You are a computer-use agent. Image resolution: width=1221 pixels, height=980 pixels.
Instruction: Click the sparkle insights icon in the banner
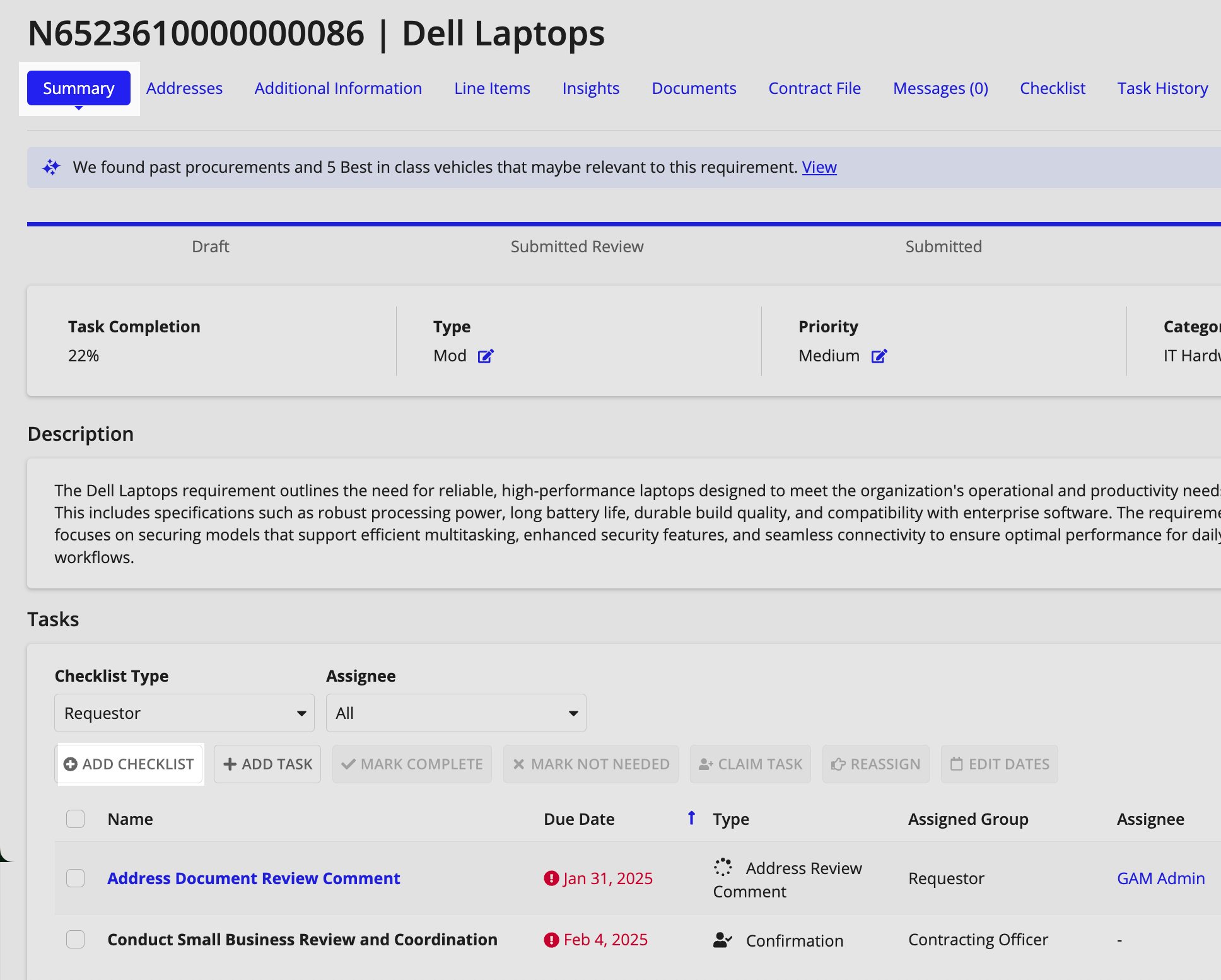(x=51, y=167)
